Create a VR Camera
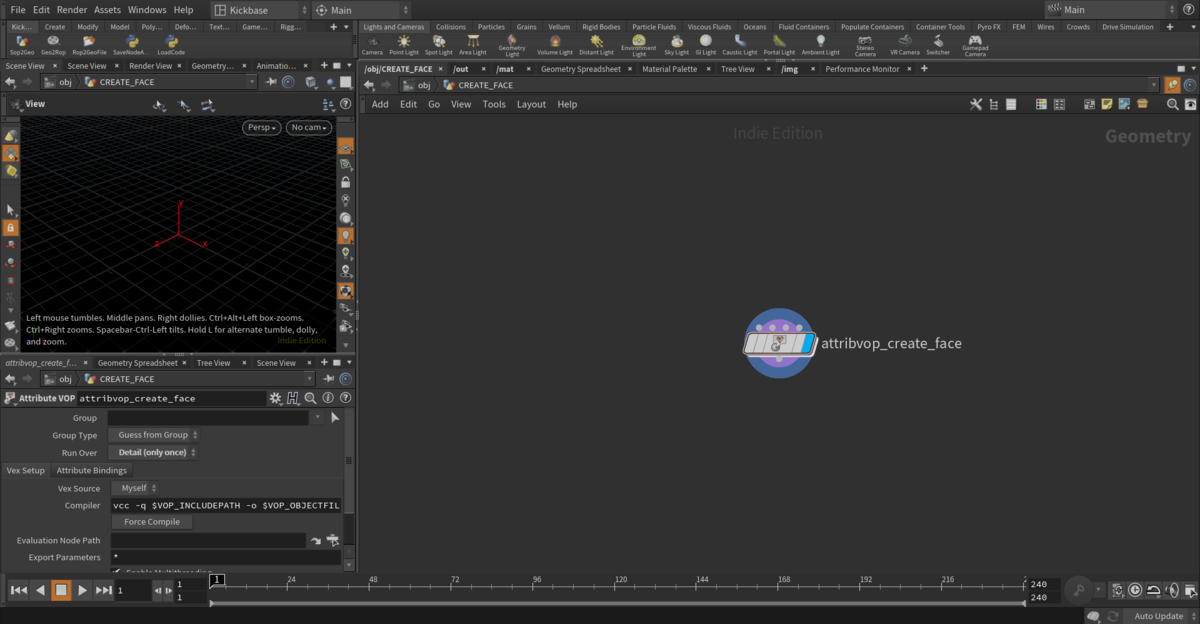 pos(905,45)
